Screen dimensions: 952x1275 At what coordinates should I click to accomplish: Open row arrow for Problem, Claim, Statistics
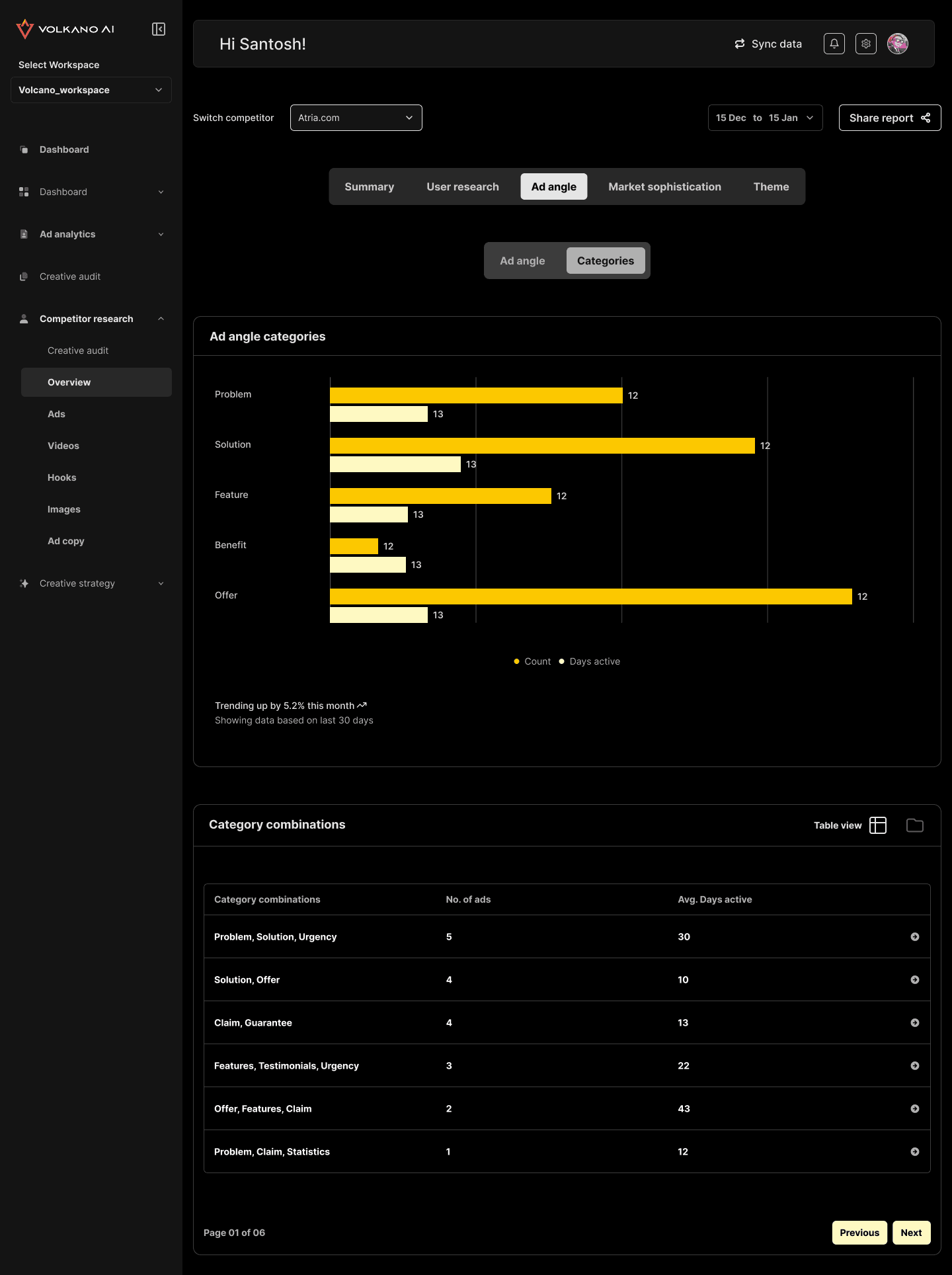(915, 1151)
